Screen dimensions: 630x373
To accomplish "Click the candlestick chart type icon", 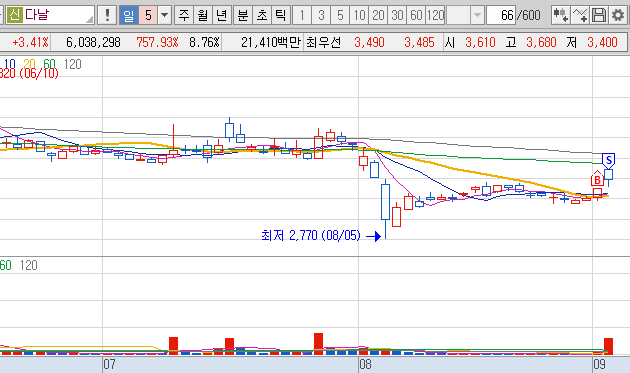I will click(x=560, y=15).
